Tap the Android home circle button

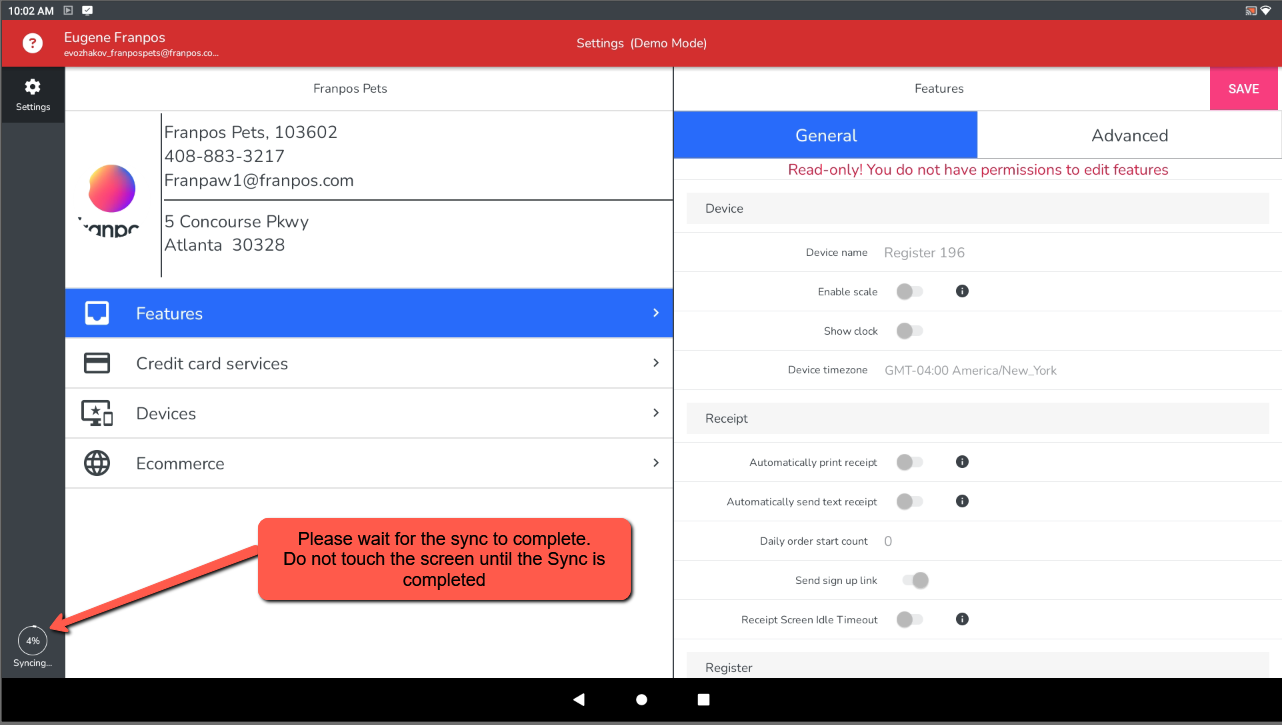[641, 700]
